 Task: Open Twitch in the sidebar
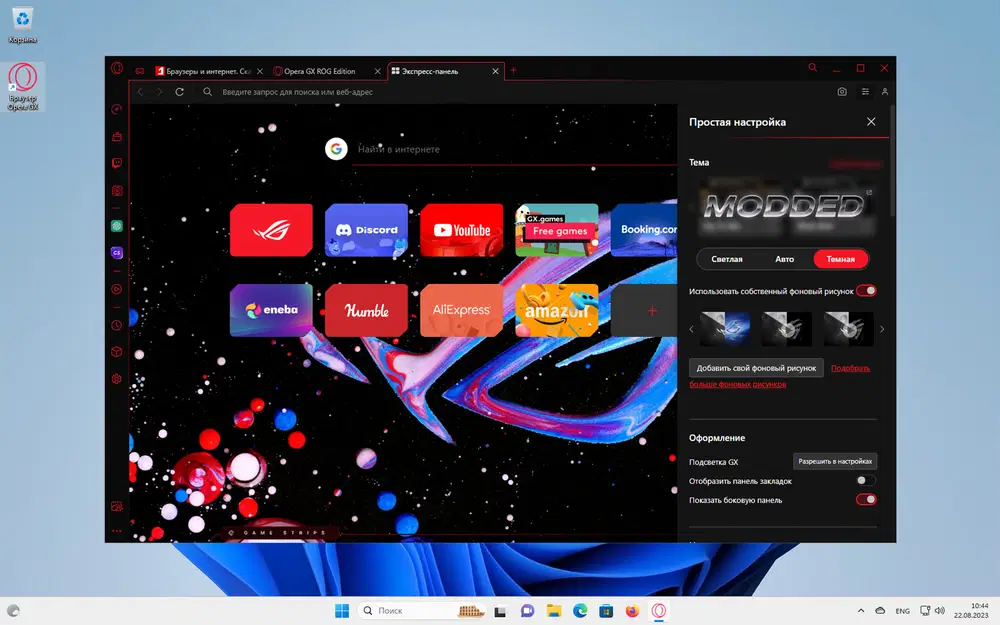click(x=117, y=163)
